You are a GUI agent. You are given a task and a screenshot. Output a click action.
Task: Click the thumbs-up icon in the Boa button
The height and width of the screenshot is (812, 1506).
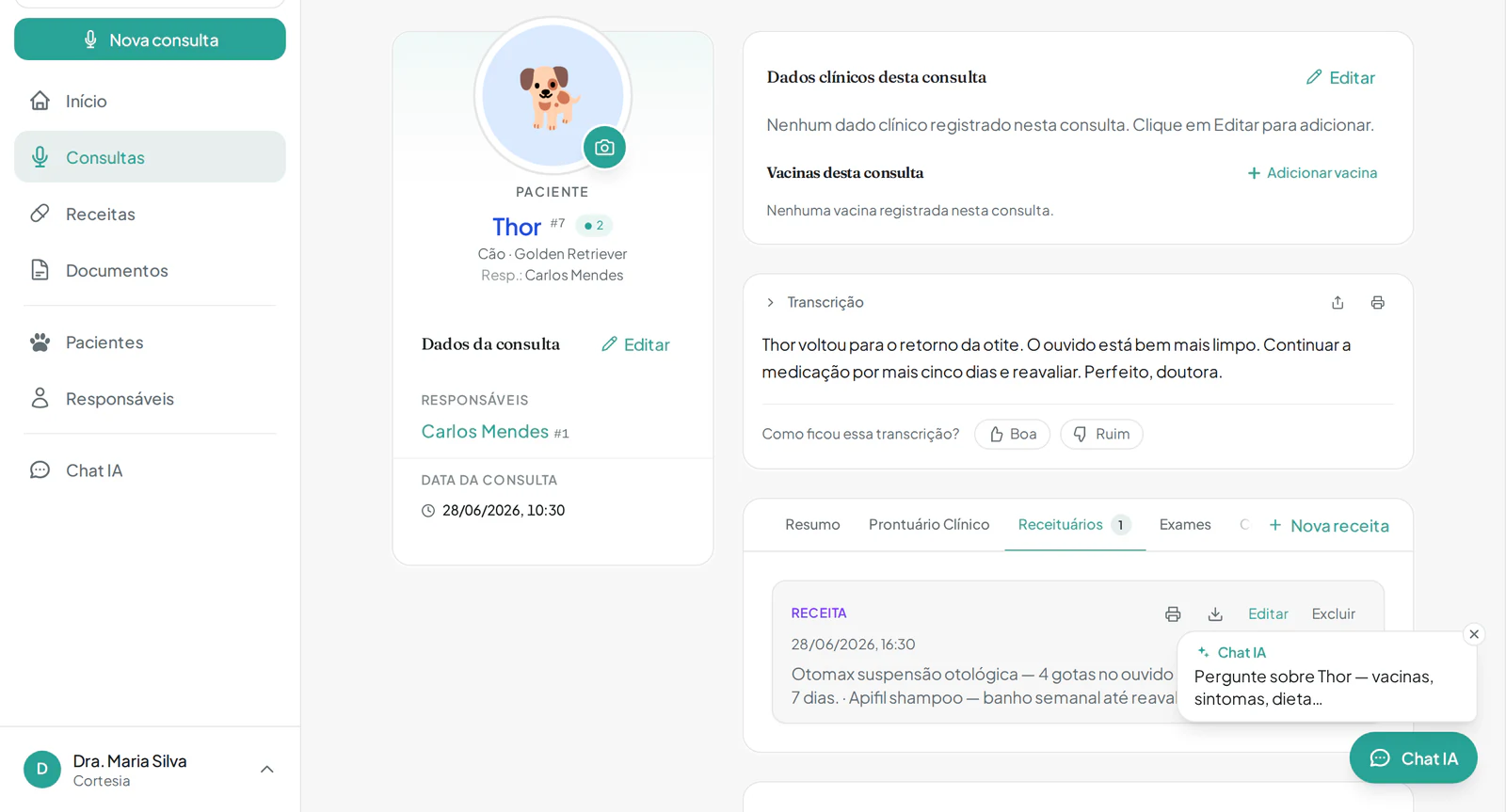[997, 434]
